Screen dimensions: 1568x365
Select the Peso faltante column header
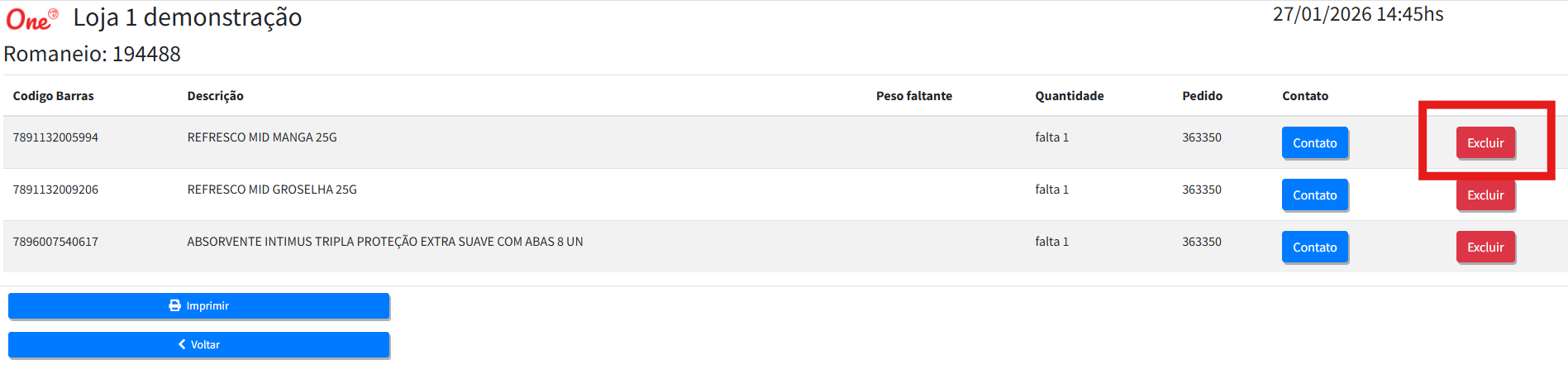click(x=913, y=96)
